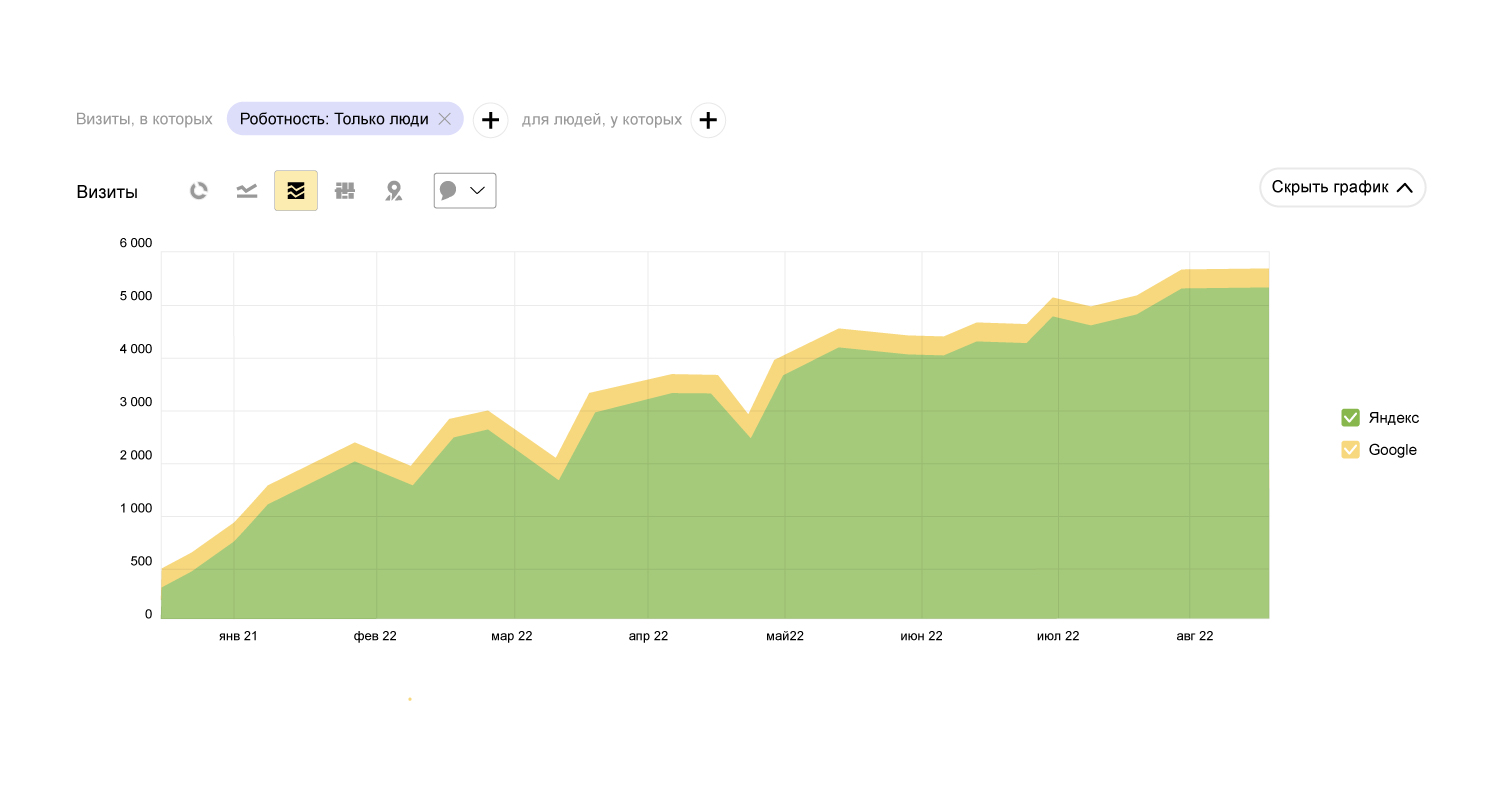Click the Яндекс legend label

(x=1394, y=418)
